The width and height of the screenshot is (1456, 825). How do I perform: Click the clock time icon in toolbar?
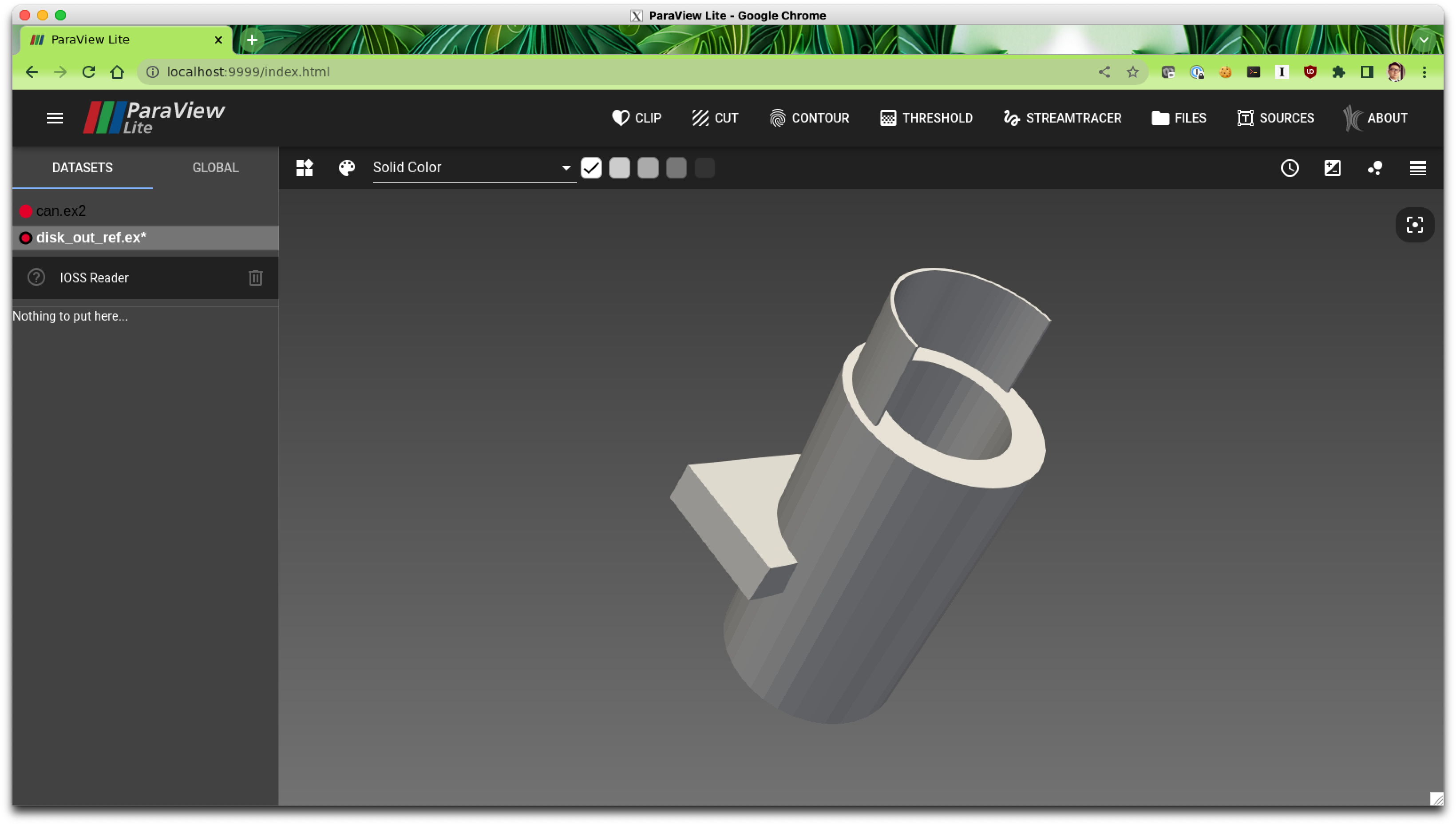coord(1290,168)
